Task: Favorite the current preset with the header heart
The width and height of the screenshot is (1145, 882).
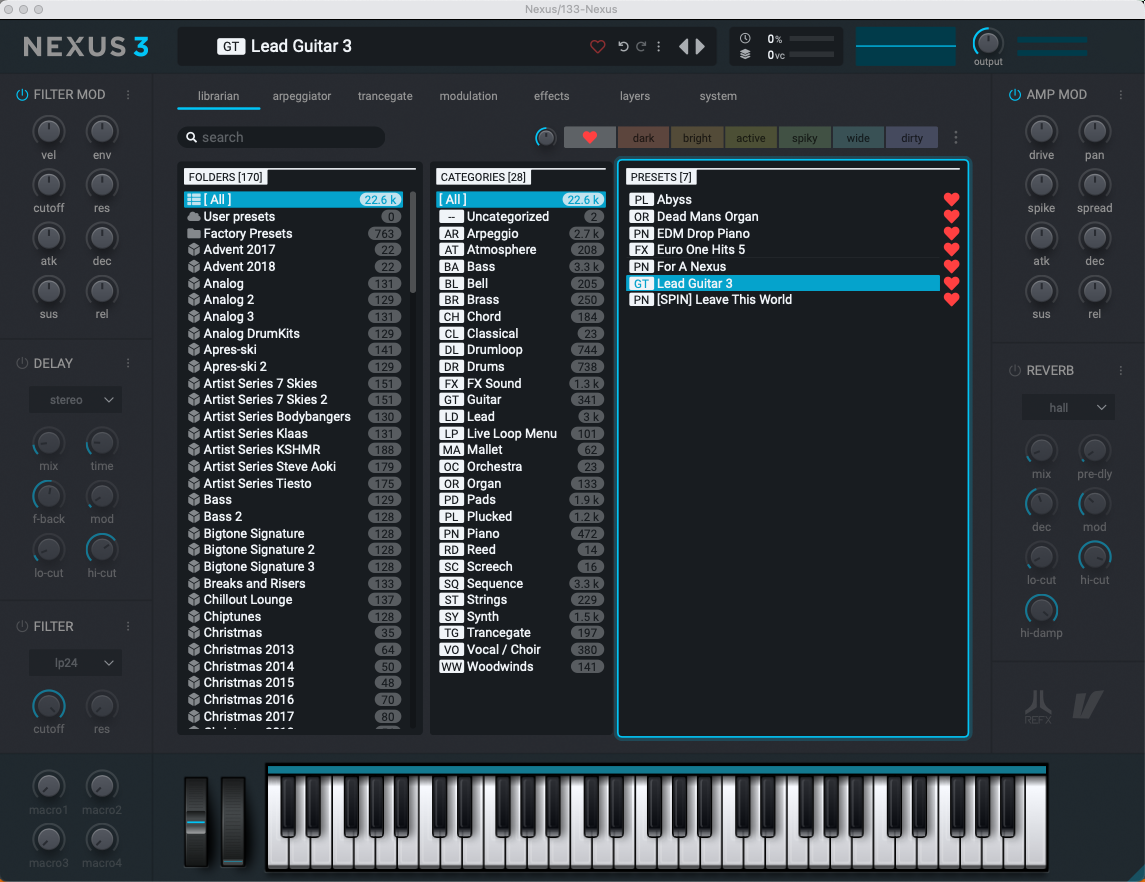Action: (597, 47)
